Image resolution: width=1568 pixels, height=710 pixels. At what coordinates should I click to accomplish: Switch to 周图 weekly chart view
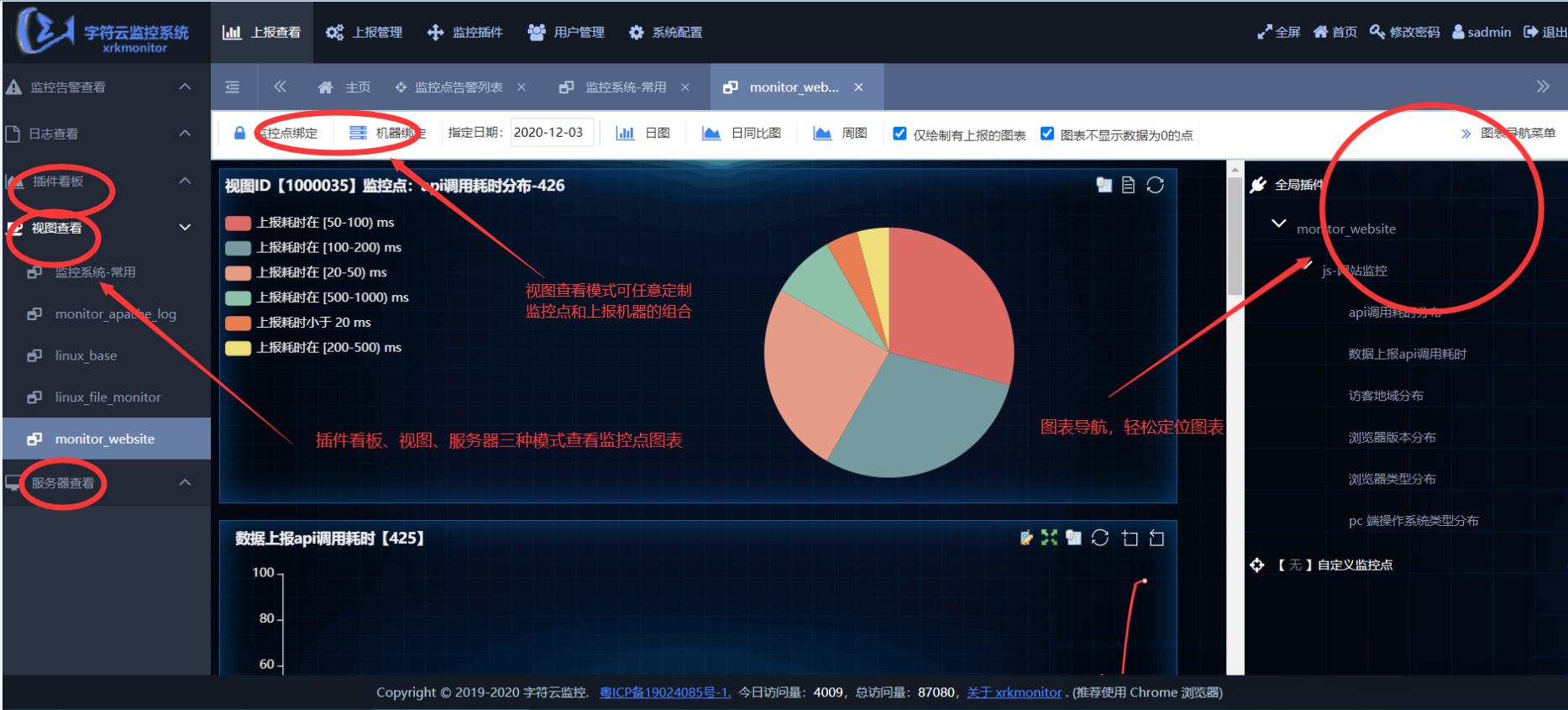[x=841, y=134]
